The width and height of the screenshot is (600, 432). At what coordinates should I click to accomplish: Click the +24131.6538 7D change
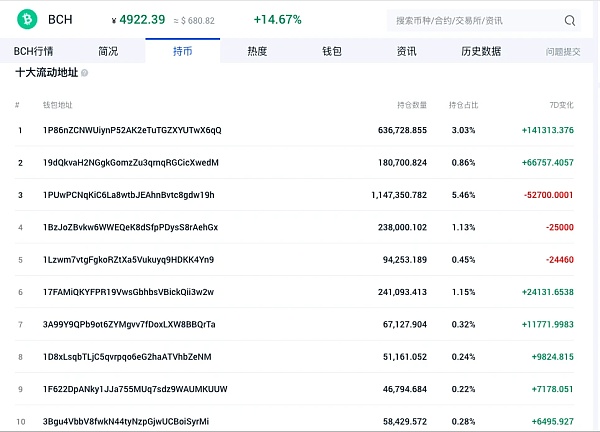(548, 292)
